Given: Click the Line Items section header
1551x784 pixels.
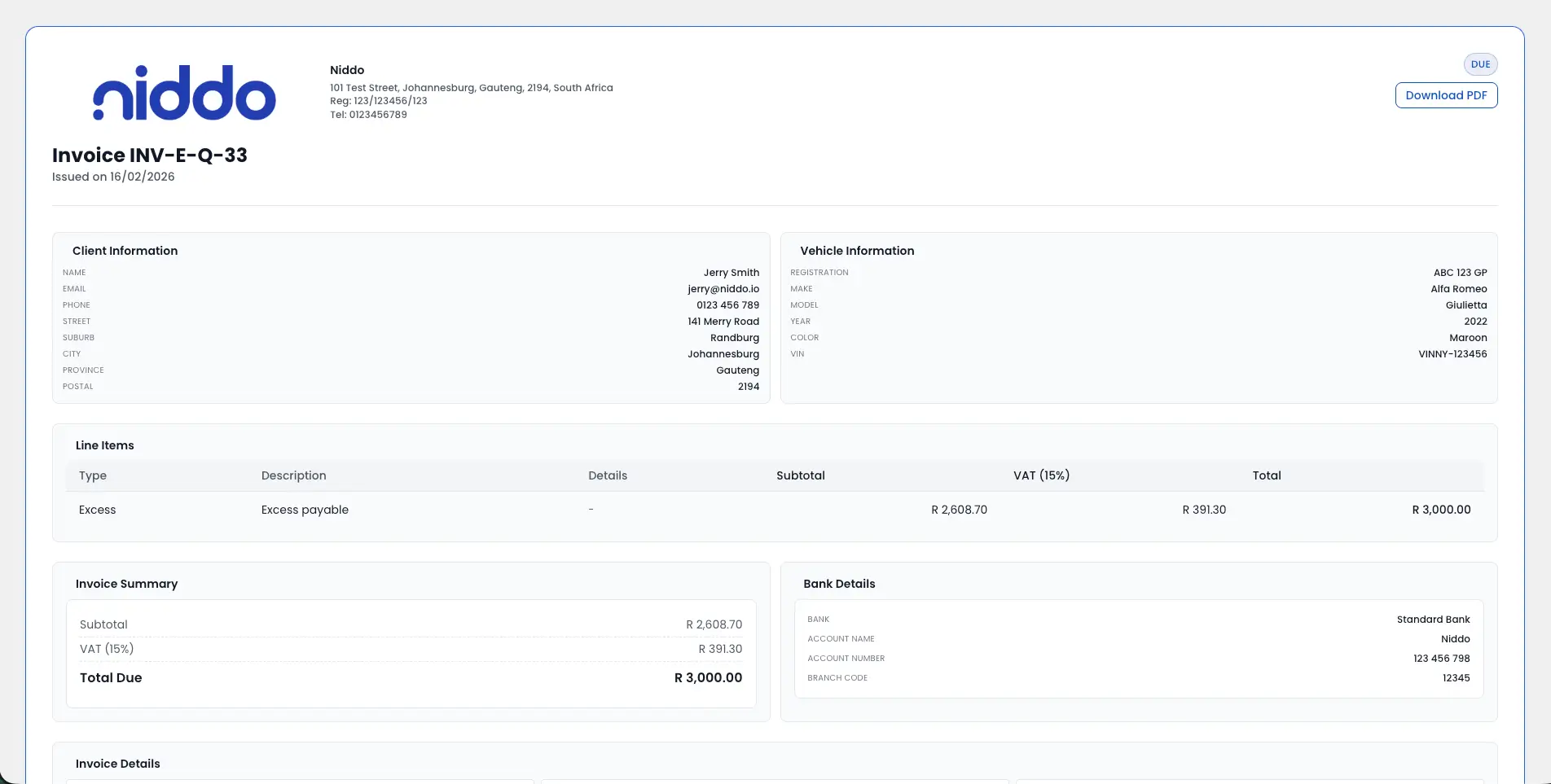Looking at the screenshot, I should coord(103,445).
